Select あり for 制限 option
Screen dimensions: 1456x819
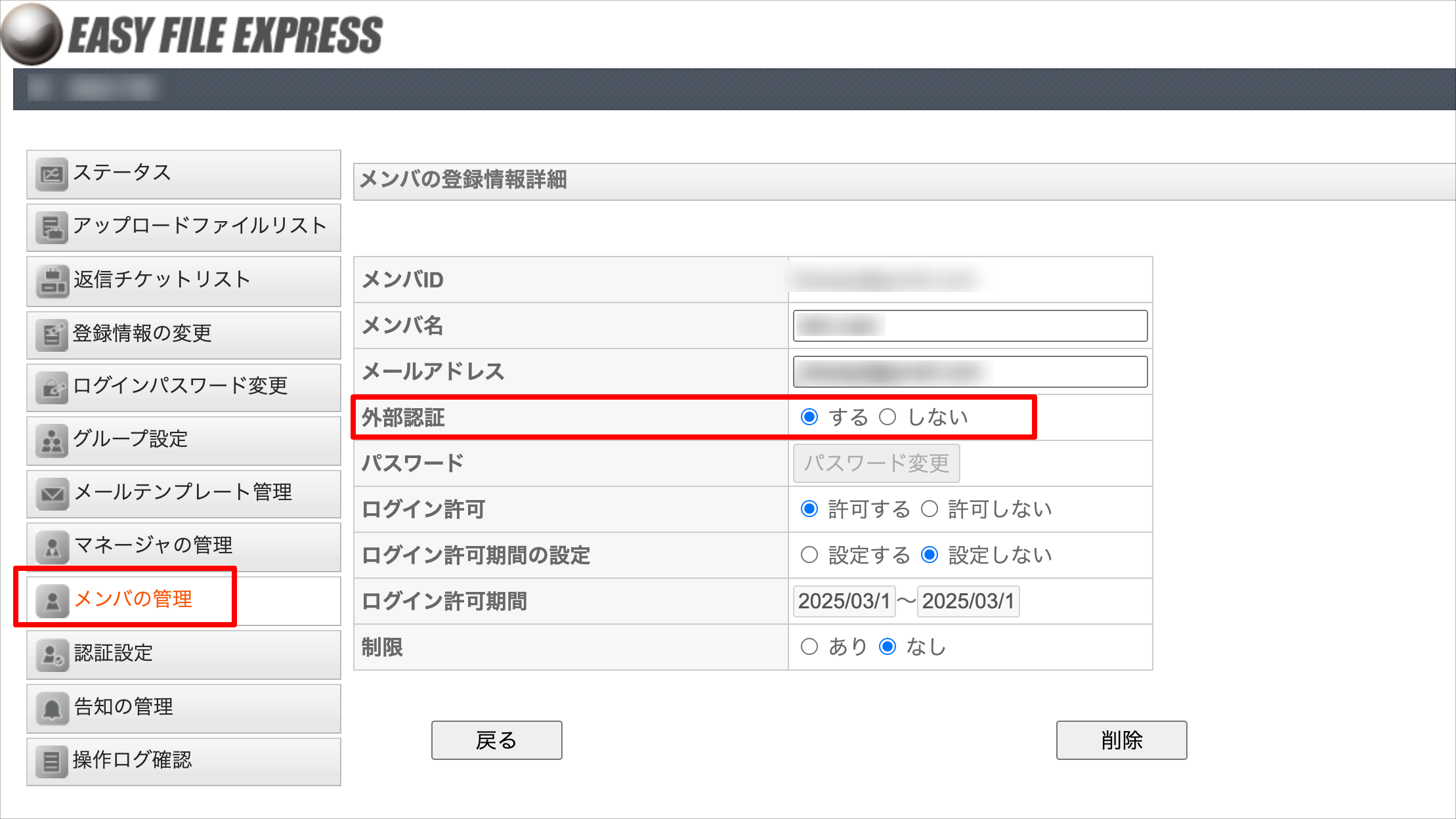click(809, 647)
